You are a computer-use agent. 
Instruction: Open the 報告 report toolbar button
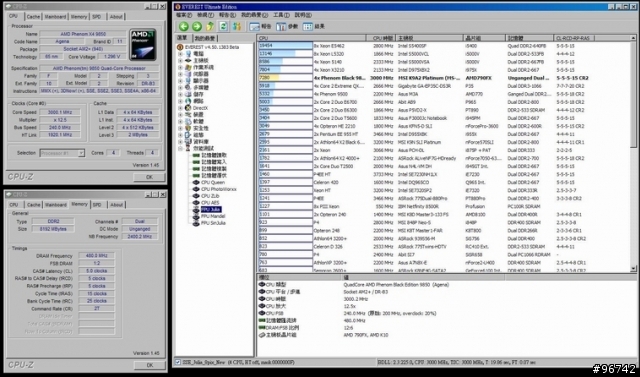point(260,27)
